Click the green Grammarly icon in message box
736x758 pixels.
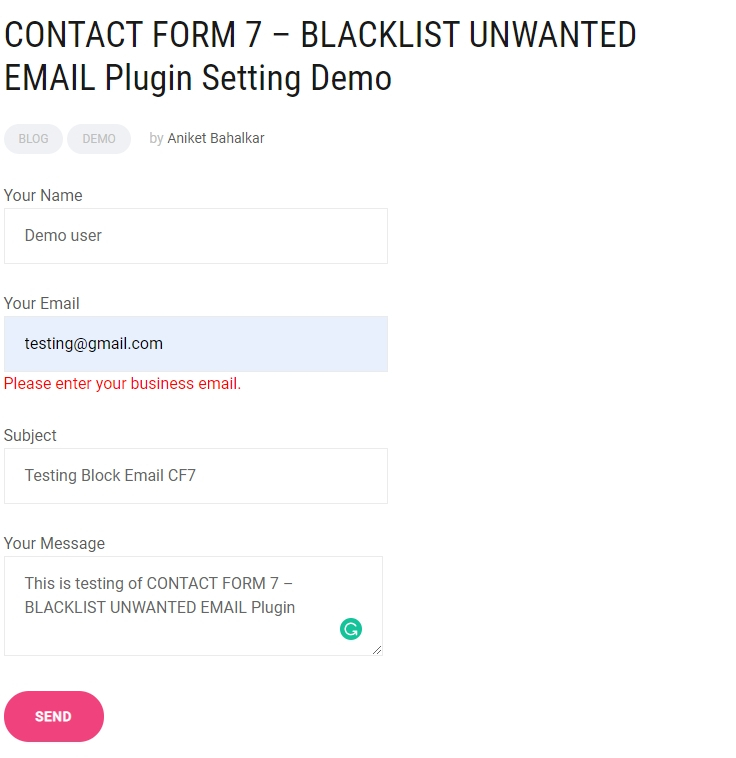[x=351, y=629]
